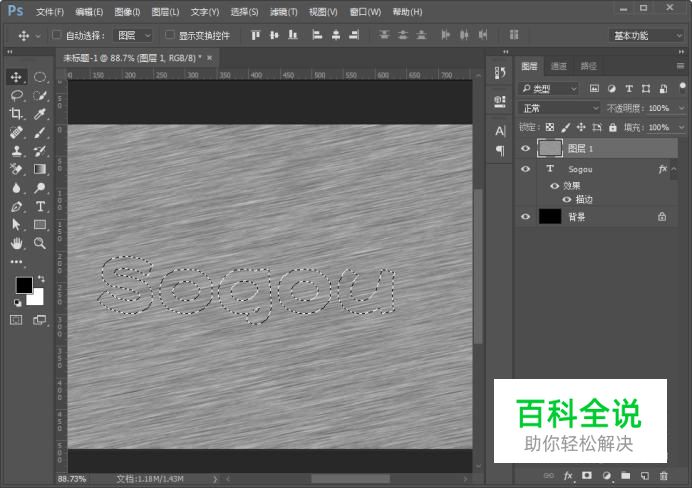
Task: Select the Blur tool
Action: click(16, 188)
